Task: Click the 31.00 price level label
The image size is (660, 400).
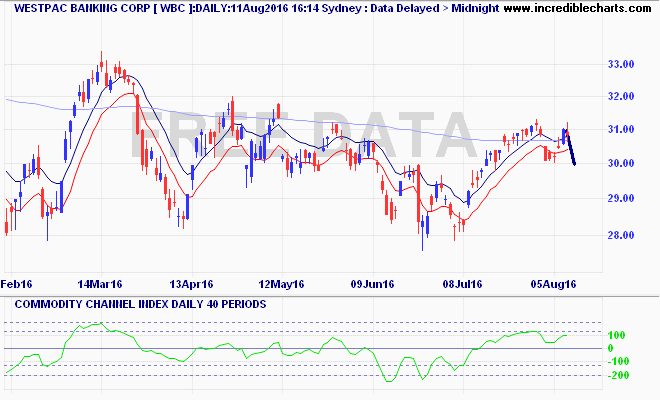Action: (622, 130)
